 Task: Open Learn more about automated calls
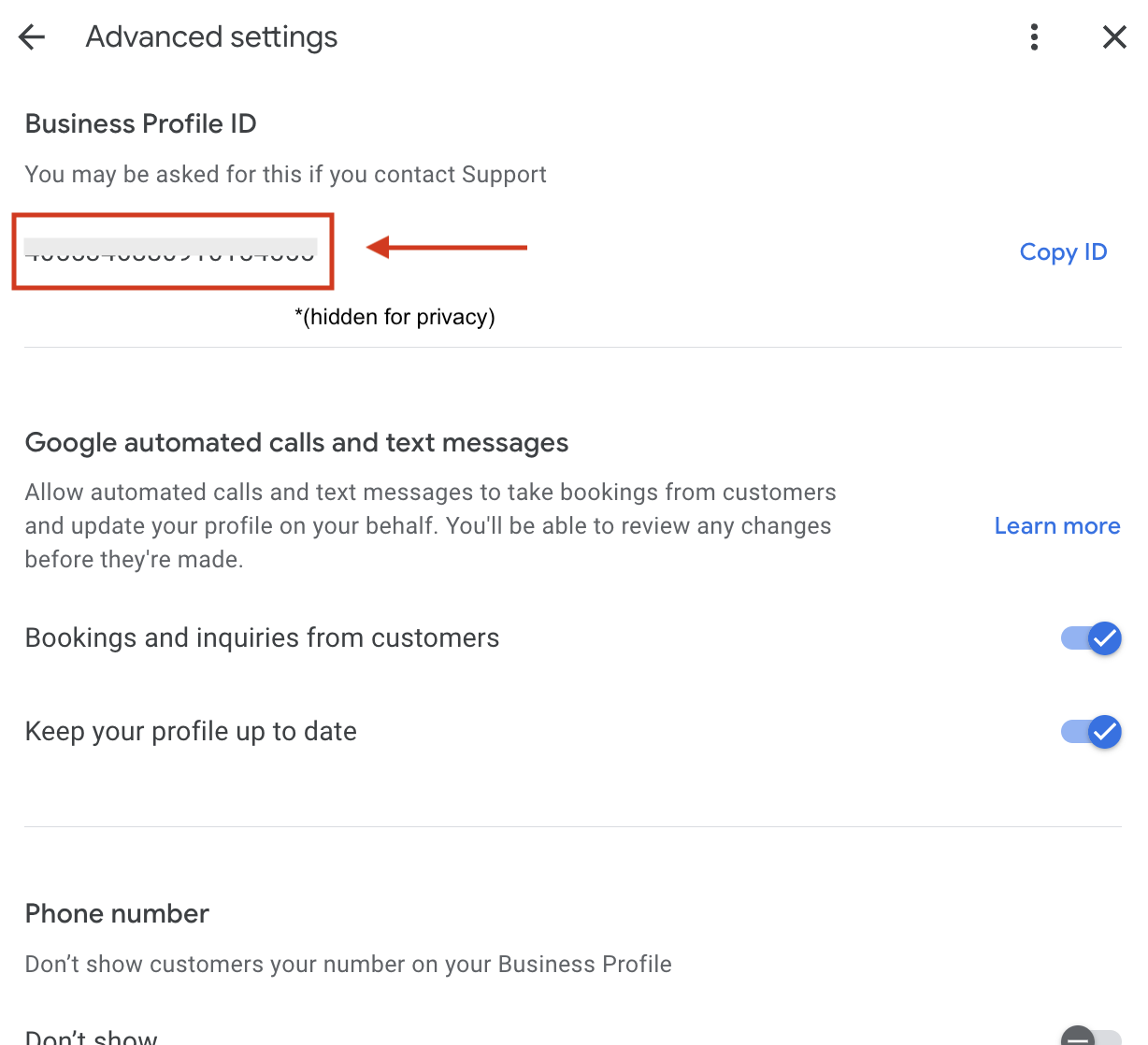click(x=1056, y=526)
